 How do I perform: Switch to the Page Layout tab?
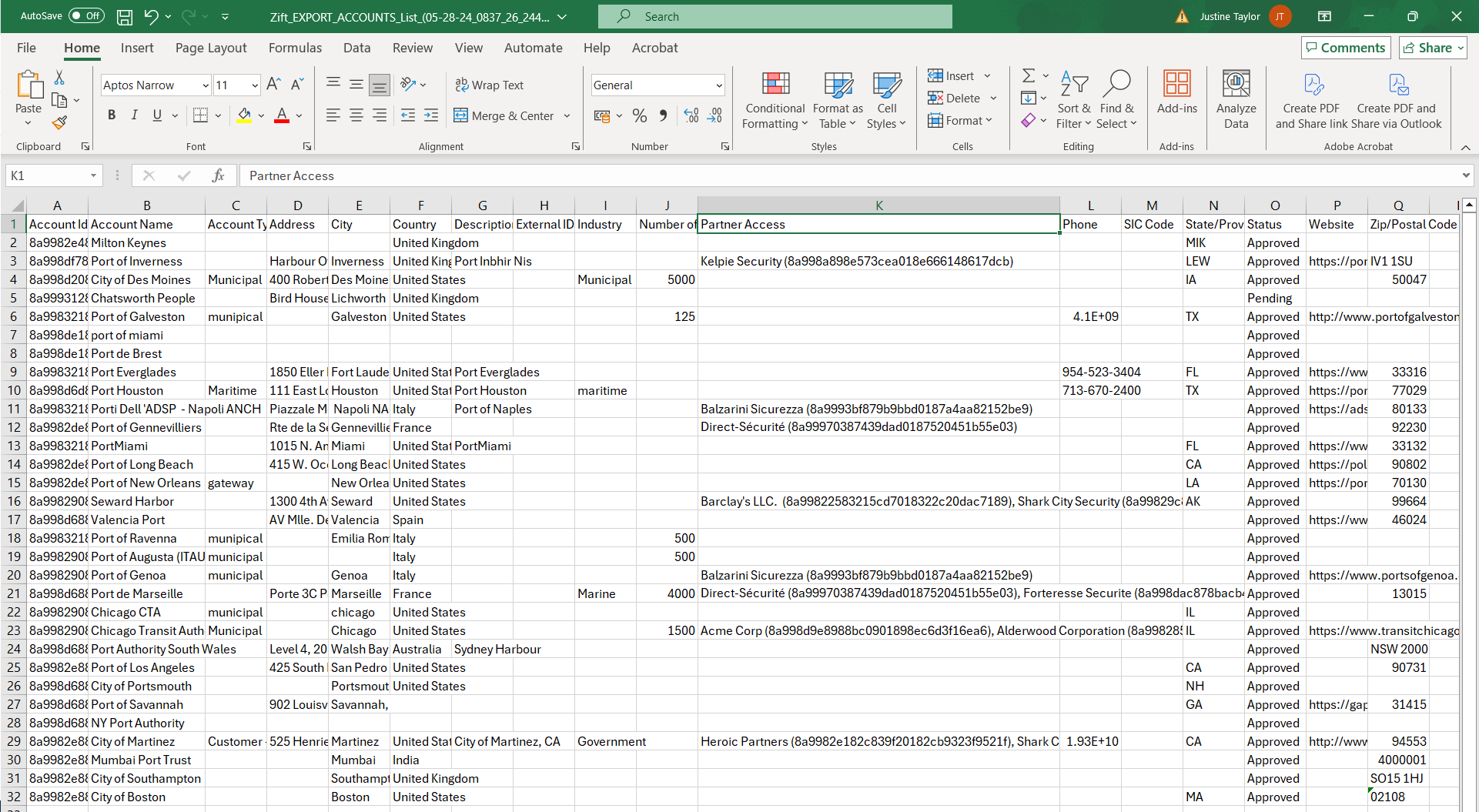211,48
